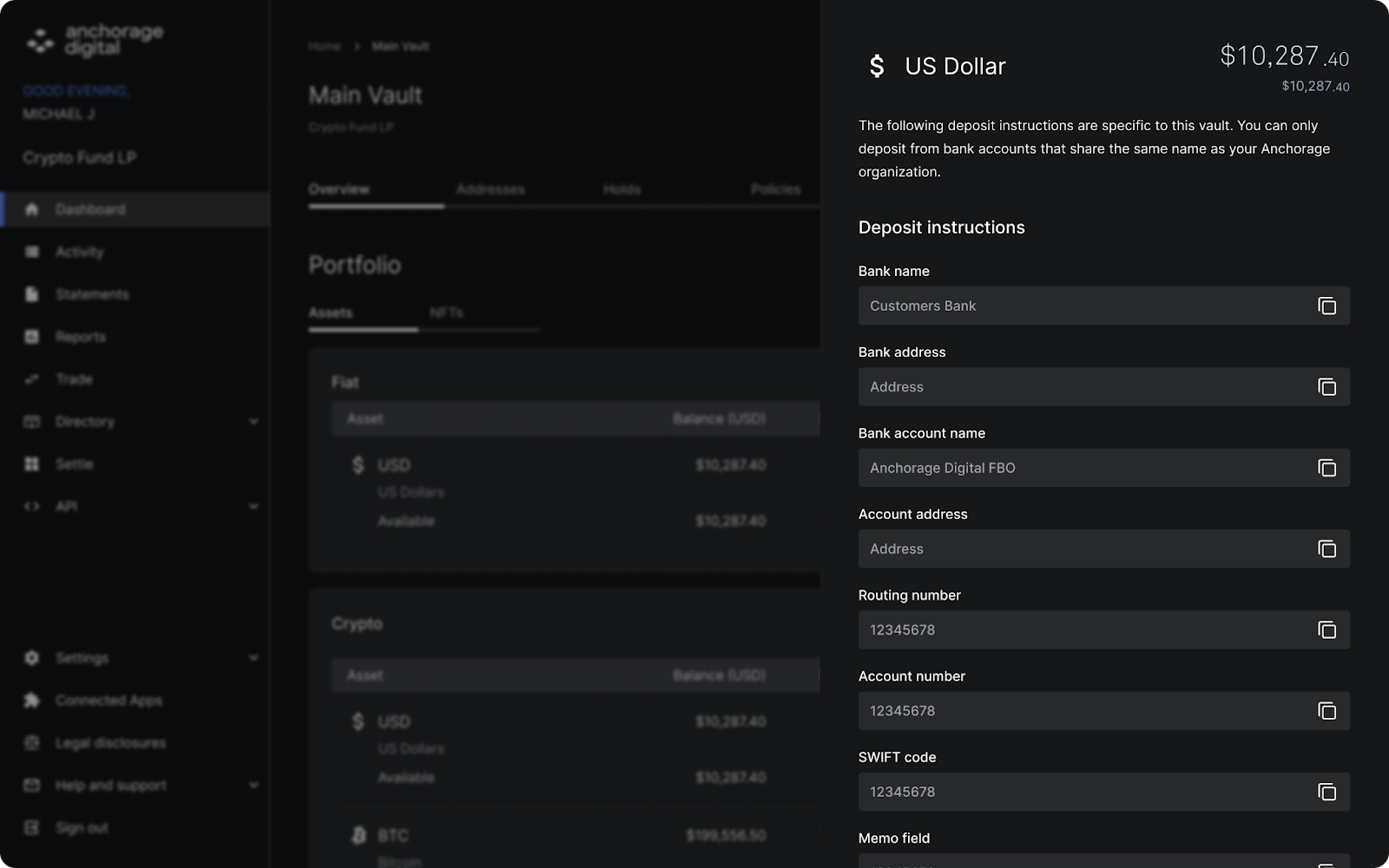Click the Help and support icon
Screen dimensions: 1389x868
tap(32, 786)
